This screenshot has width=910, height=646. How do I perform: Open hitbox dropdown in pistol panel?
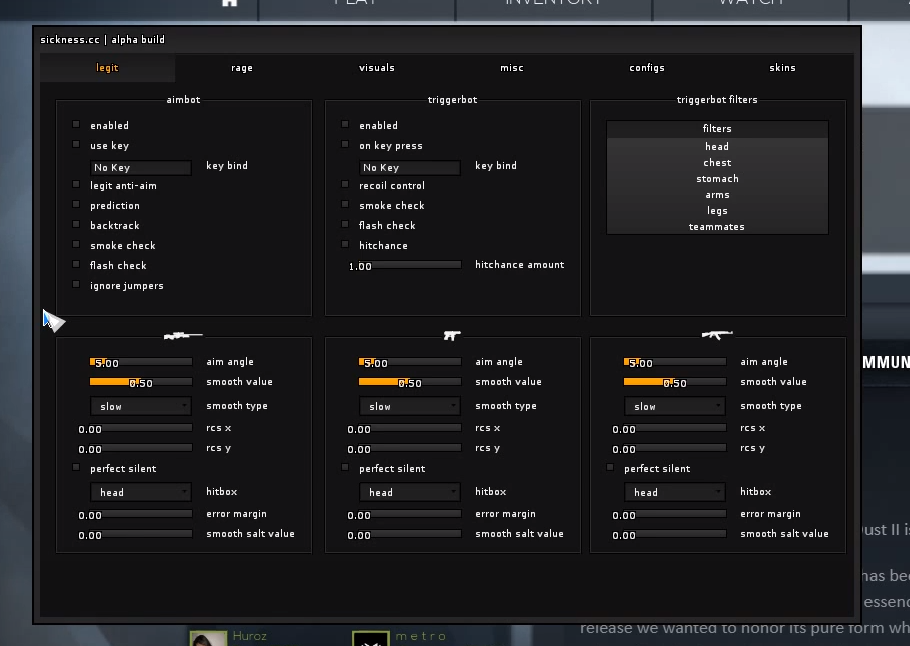pyautogui.click(x=410, y=492)
